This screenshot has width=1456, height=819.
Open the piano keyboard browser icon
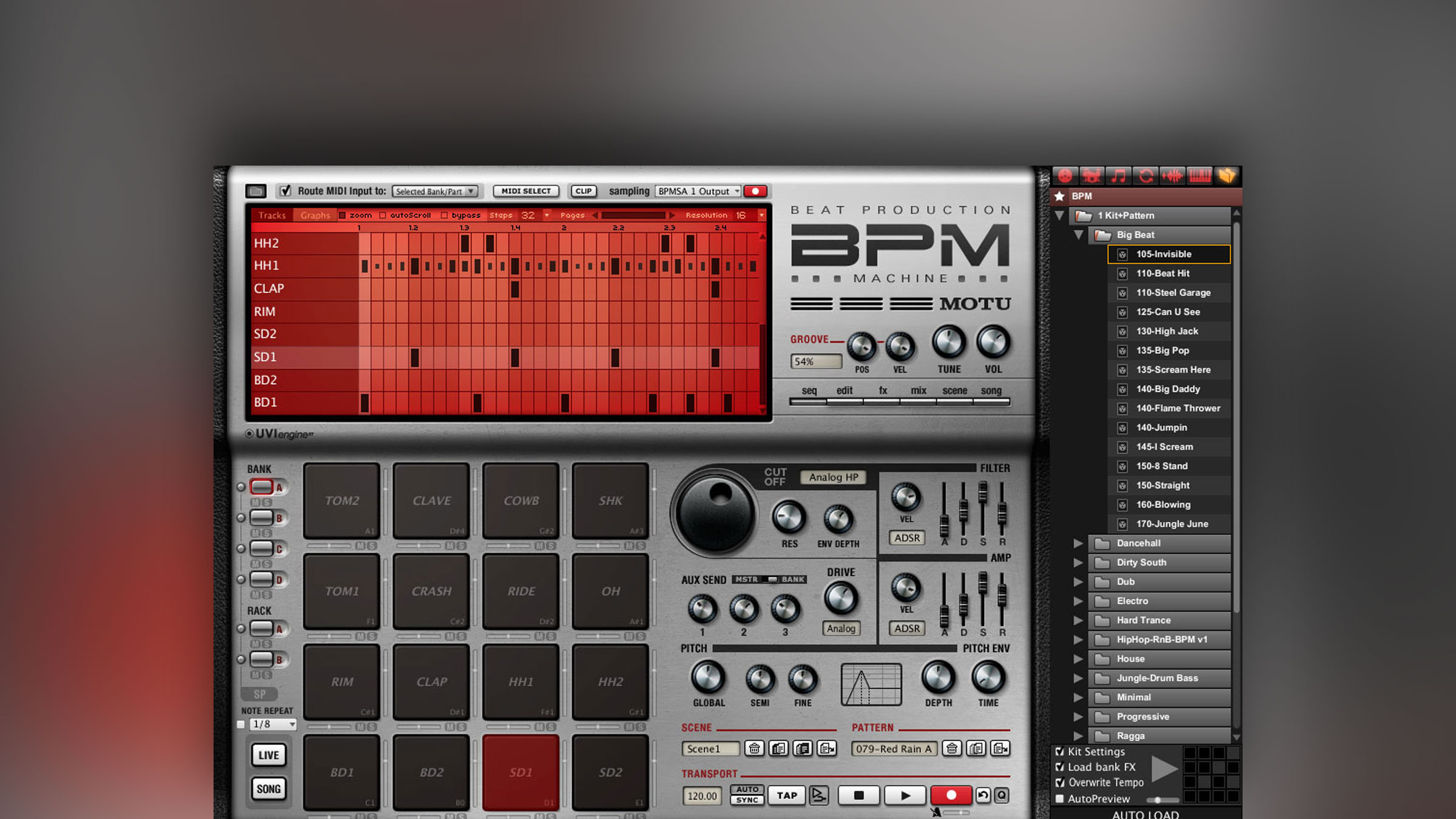click(1199, 176)
